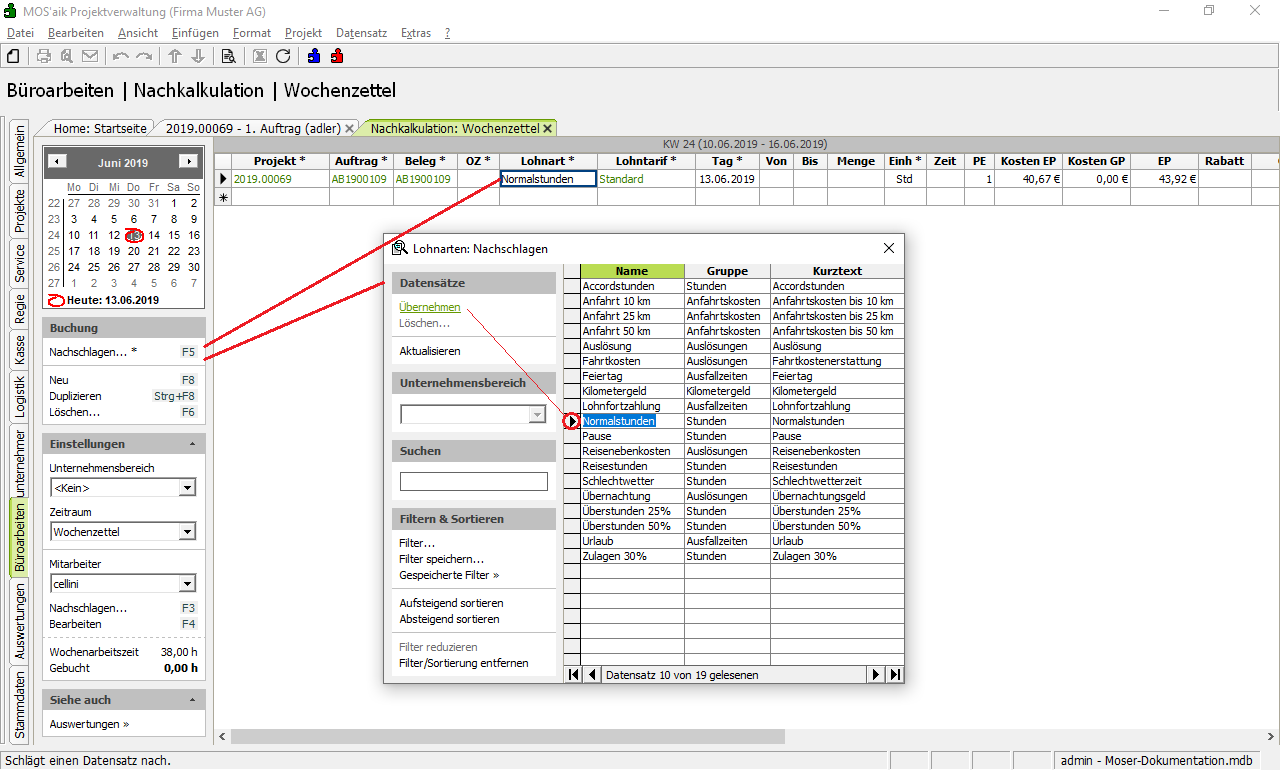Switch to the Home: Startseite tab
Viewport: 1280px width, 770px height.
[x=100, y=129]
